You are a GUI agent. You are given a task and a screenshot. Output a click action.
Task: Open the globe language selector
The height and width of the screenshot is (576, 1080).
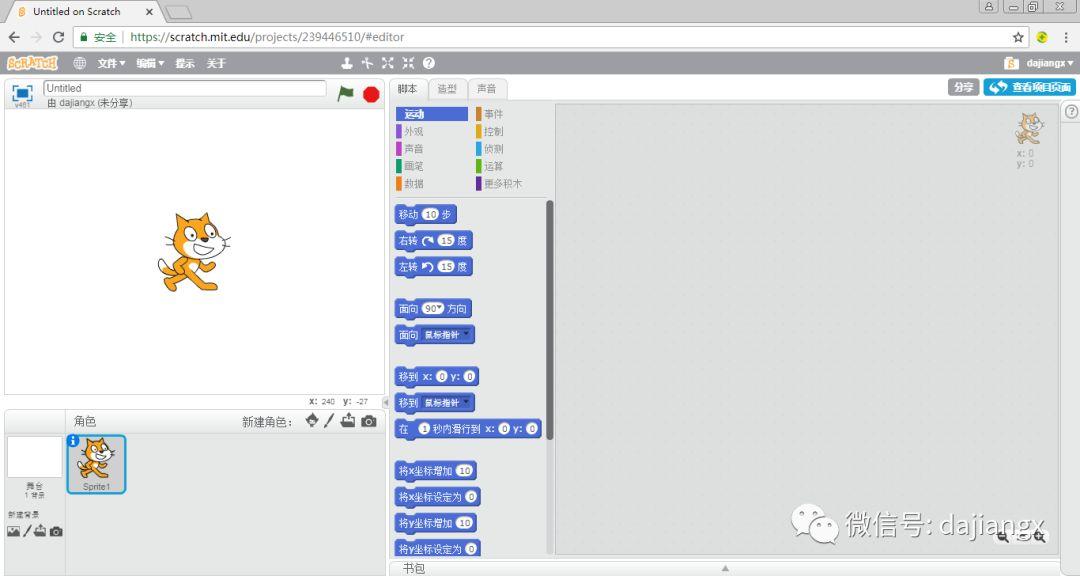click(x=80, y=63)
